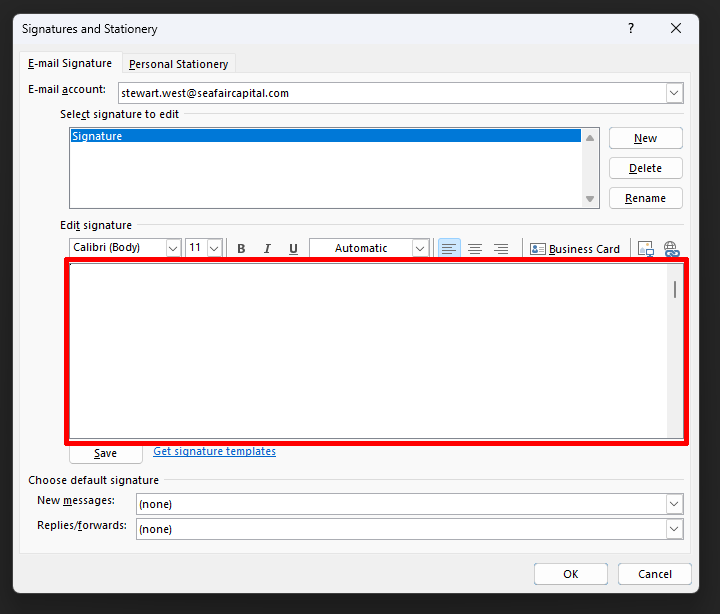Click the insert hyperlink icon
The width and height of the screenshot is (720, 614).
click(671, 249)
